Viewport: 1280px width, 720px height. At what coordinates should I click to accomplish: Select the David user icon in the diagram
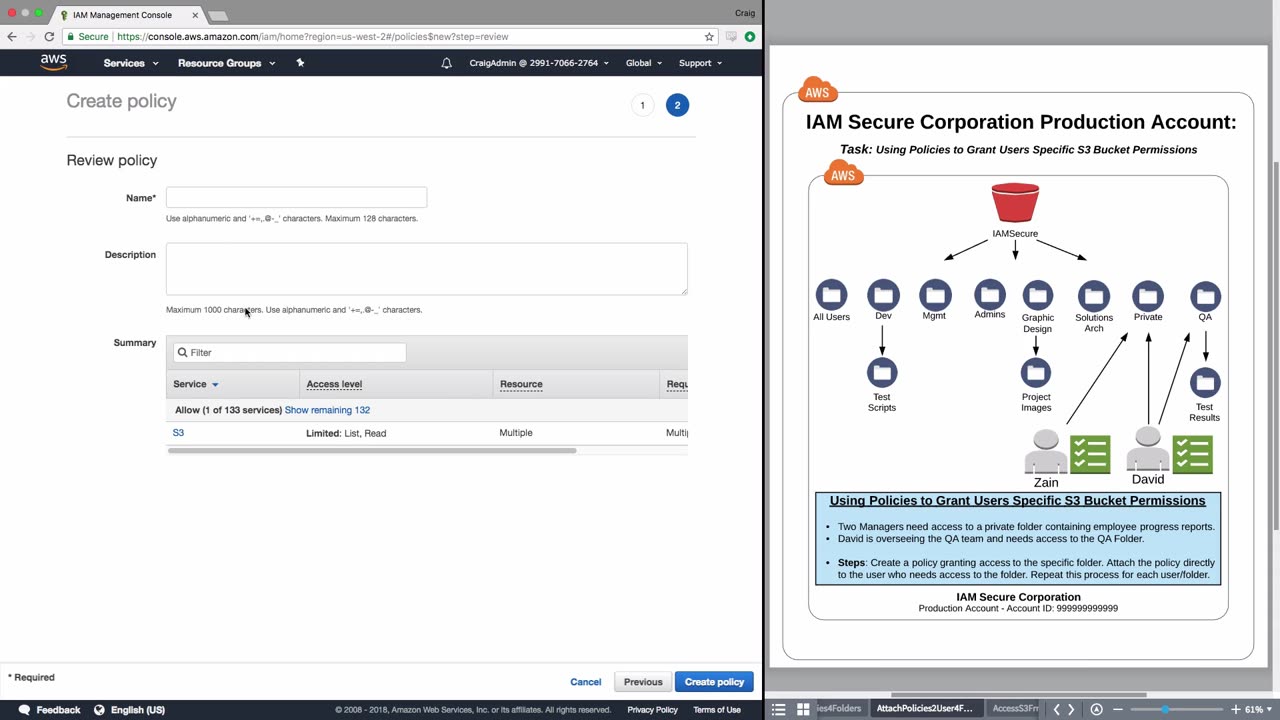coord(1148,449)
